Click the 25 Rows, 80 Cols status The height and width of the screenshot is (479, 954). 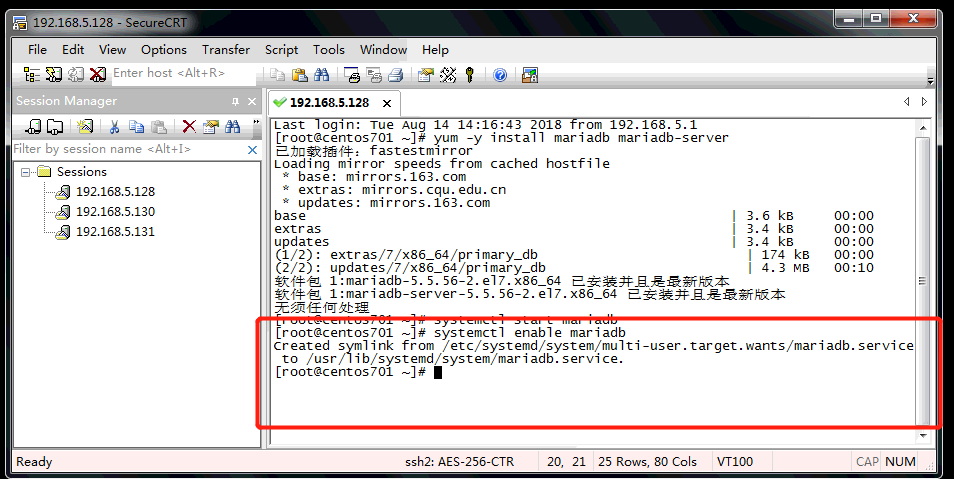647,462
